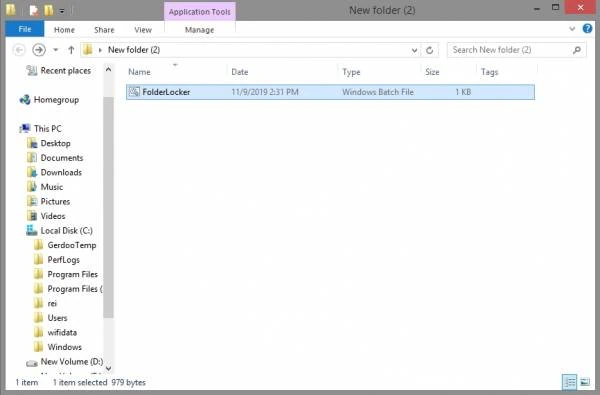Open the Music folder in the sidebar
Image resolution: width=600 pixels, height=395 pixels.
pyautogui.click(x=52, y=187)
